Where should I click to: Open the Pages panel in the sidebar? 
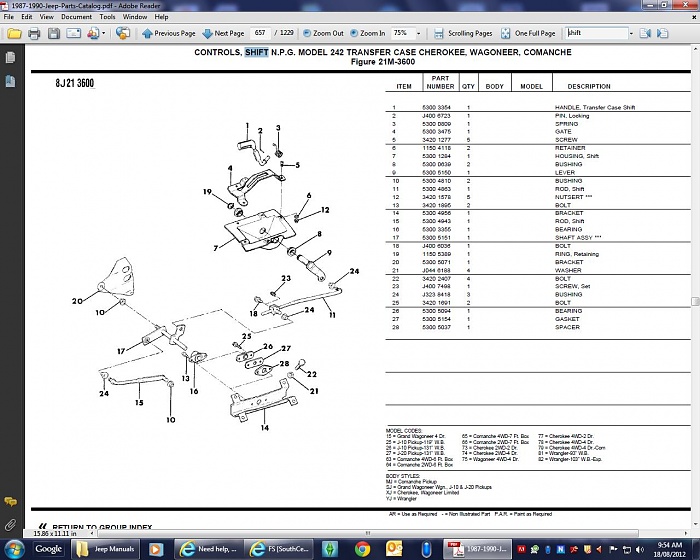click(10, 58)
